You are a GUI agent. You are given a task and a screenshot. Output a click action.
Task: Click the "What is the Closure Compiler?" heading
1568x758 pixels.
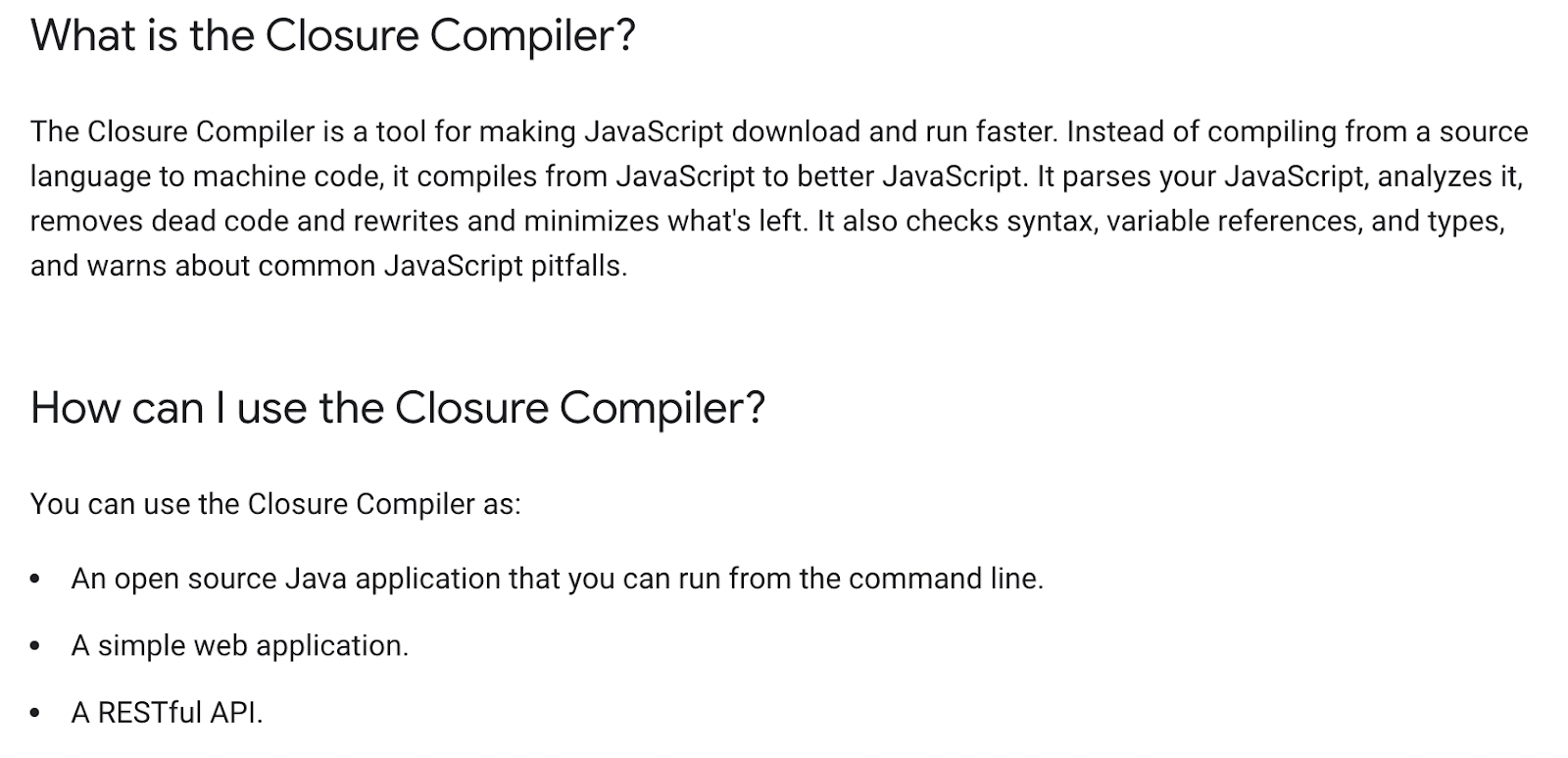pos(333,36)
